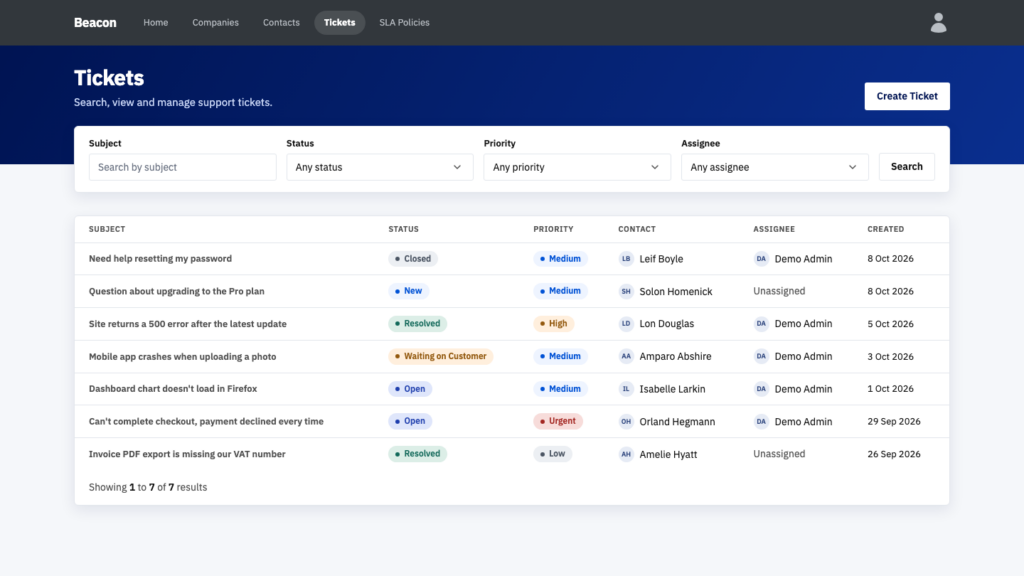The width and height of the screenshot is (1024, 576).
Task: Open ticket 'Site returns a 500 error'
Action: click(187, 324)
